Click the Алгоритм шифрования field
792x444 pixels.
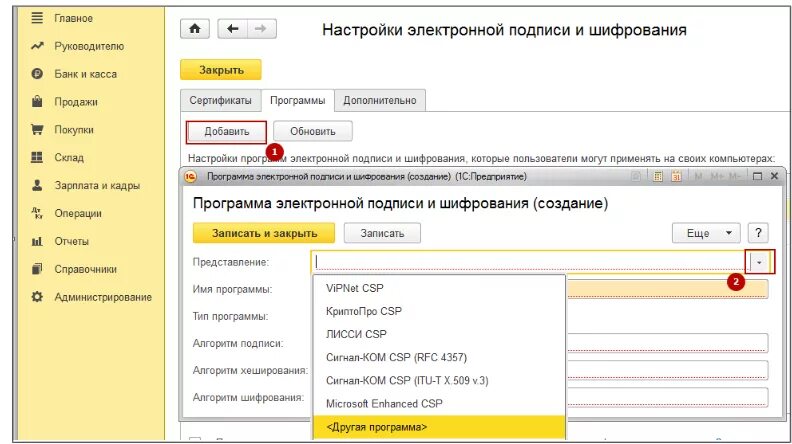[667, 398]
